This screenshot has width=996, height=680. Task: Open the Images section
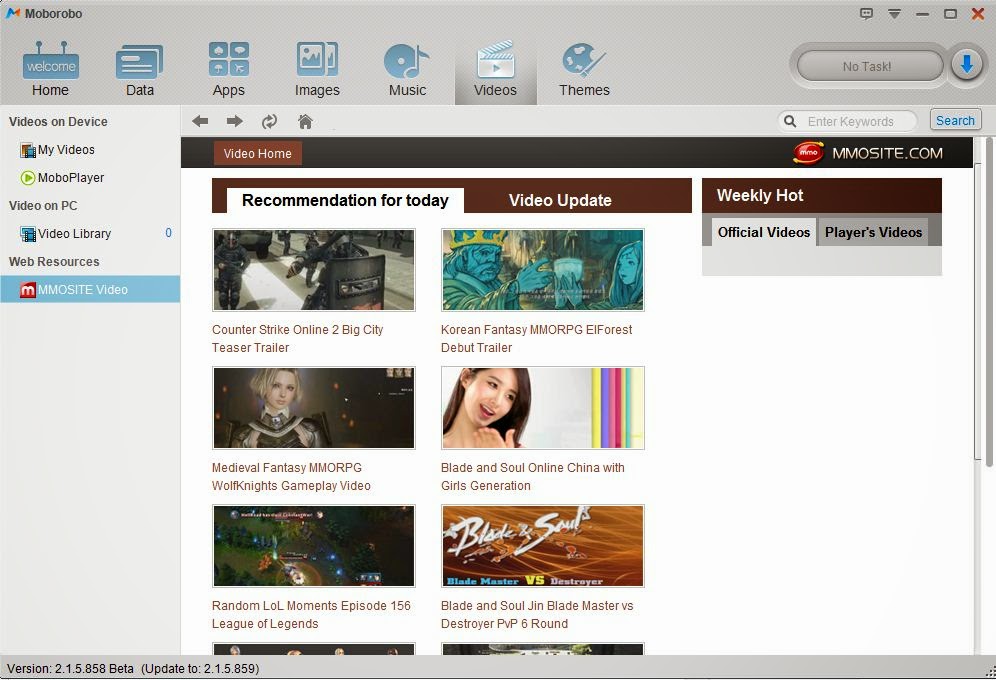[x=317, y=69]
